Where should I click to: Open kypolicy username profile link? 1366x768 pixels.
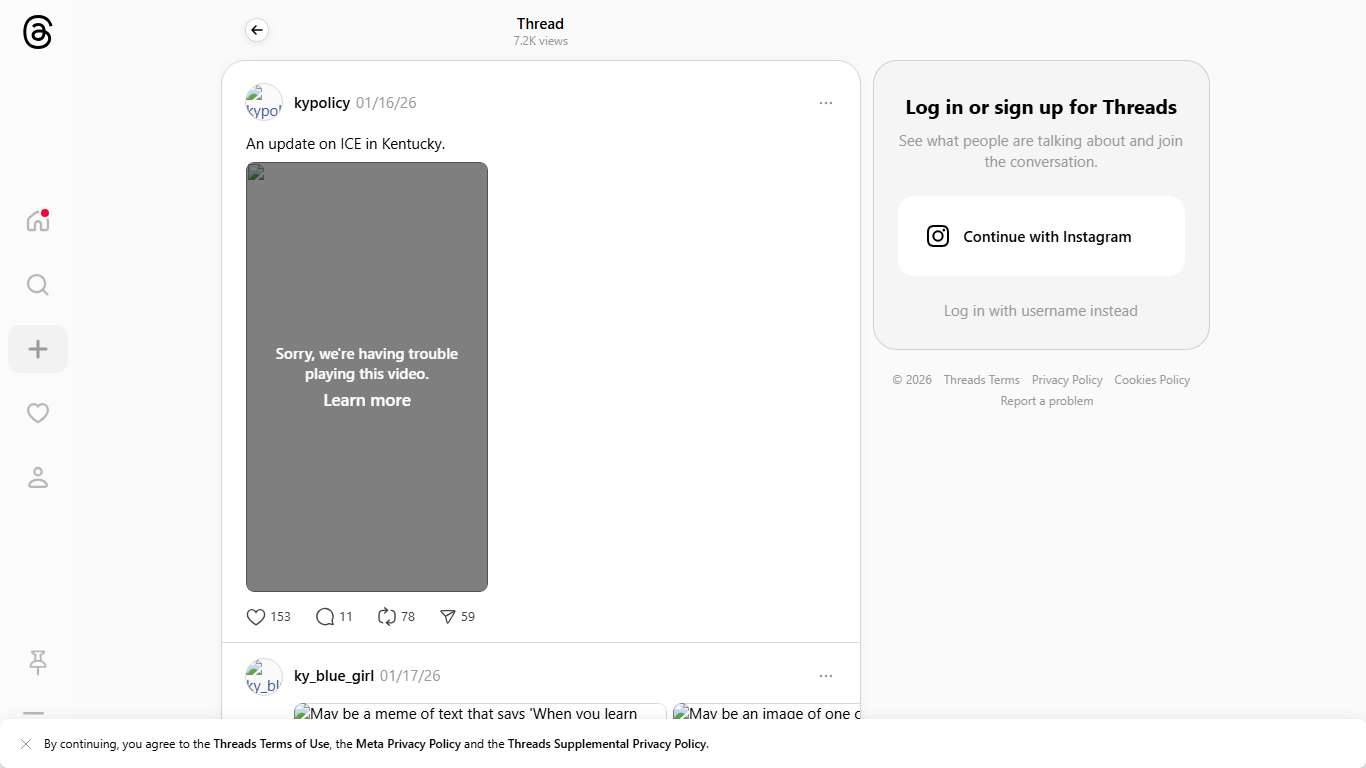click(x=322, y=103)
